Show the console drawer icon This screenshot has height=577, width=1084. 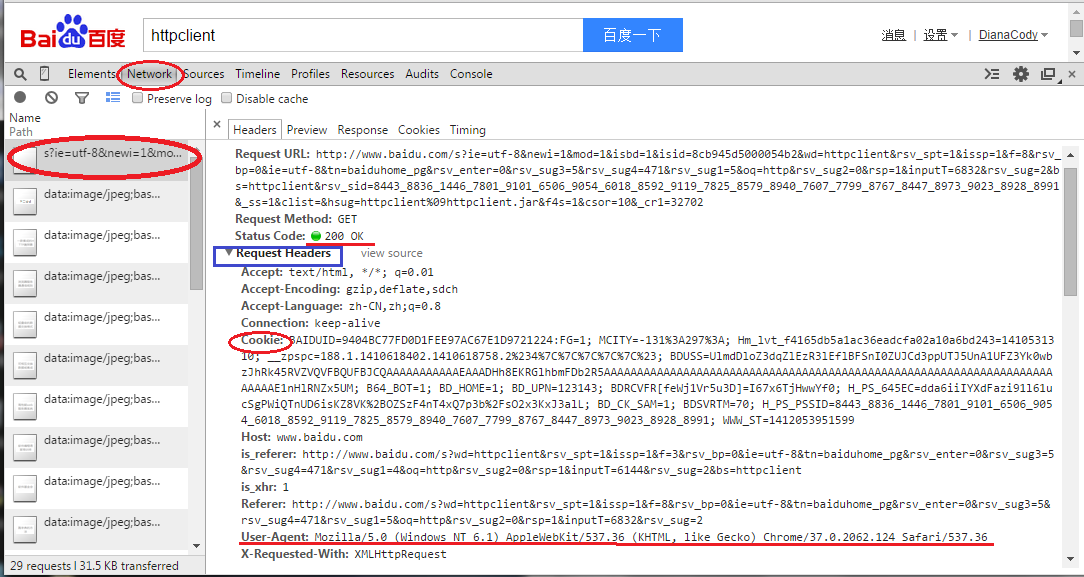(992, 74)
